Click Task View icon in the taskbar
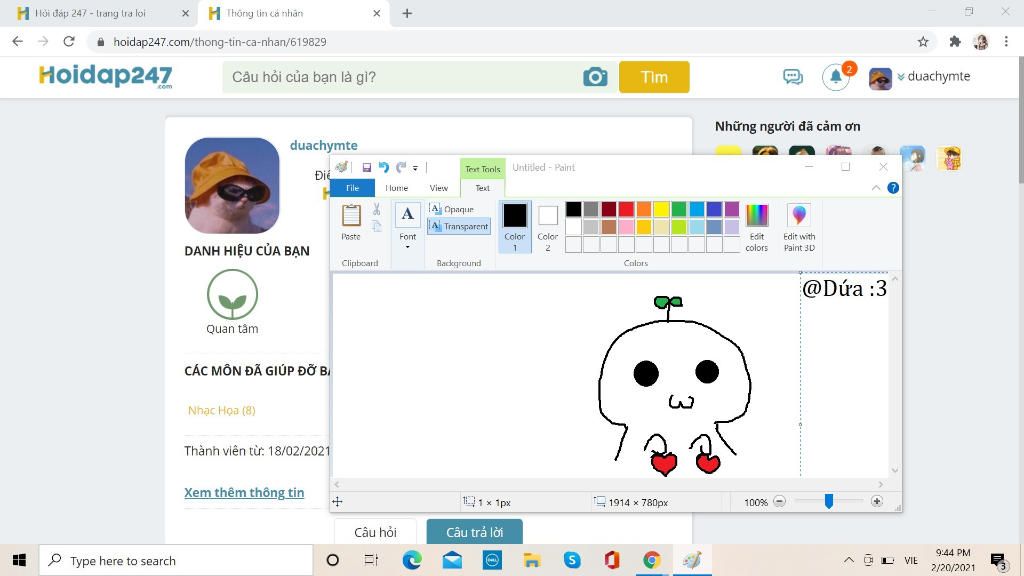Image resolution: width=1024 pixels, height=576 pixels. pyautogui.click(x=372, y=560)
